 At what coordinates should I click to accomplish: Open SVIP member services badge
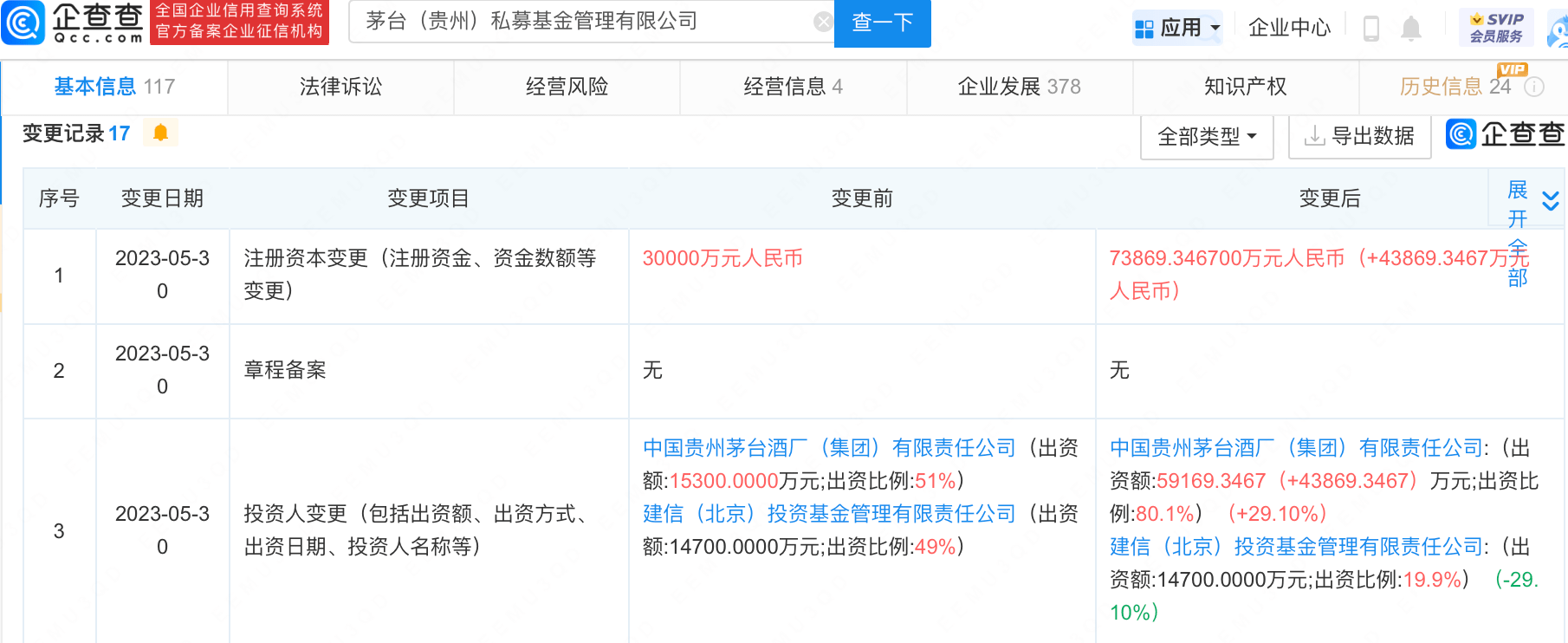pyautogui.click(x=1496, y=28)
